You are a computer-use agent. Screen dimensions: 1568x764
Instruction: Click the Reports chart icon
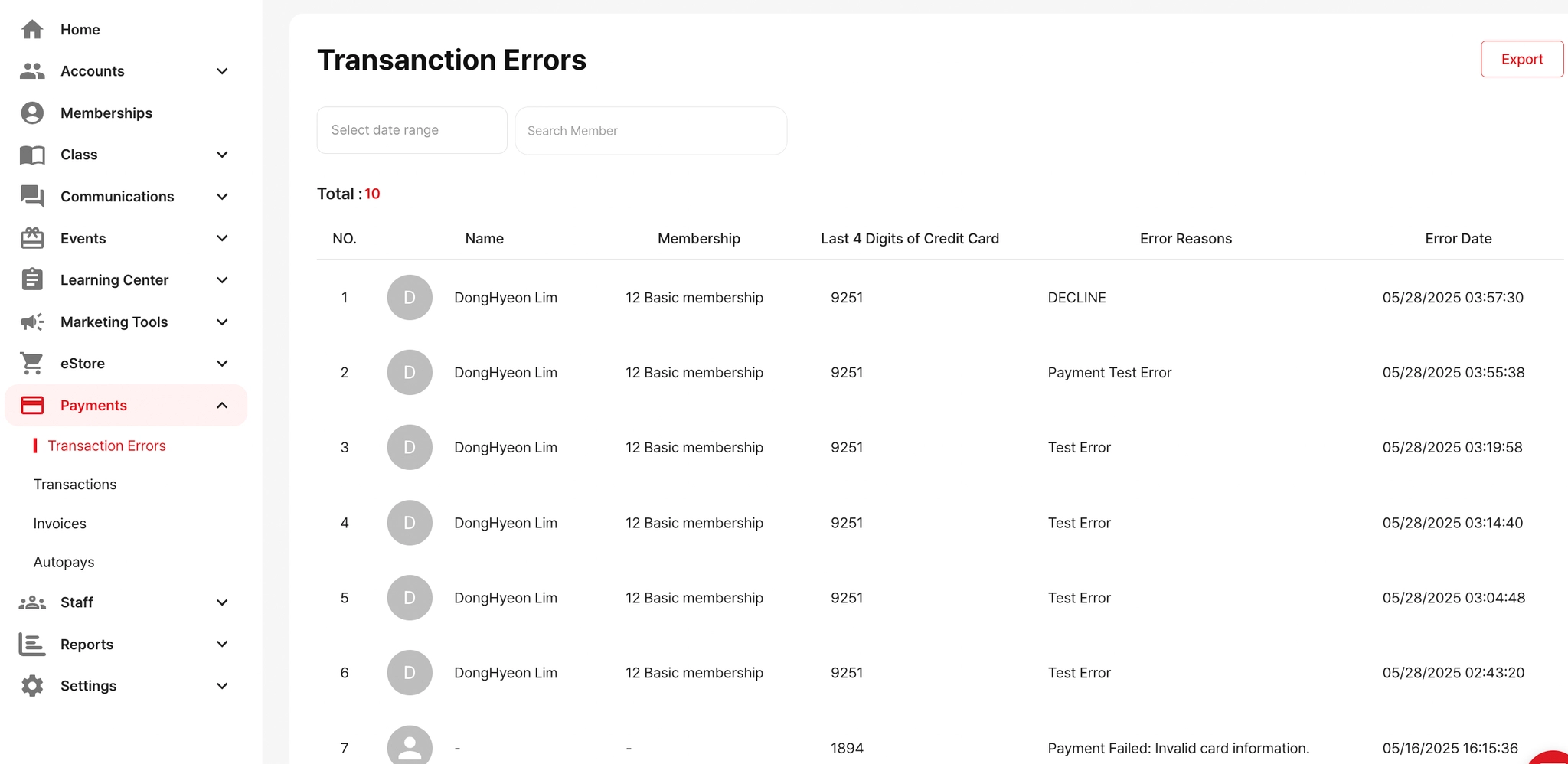[32, 645]
